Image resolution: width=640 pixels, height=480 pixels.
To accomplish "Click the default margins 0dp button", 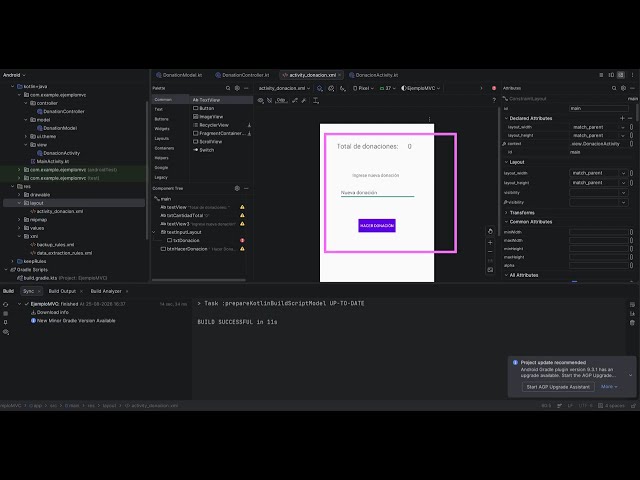I will 281,100.
